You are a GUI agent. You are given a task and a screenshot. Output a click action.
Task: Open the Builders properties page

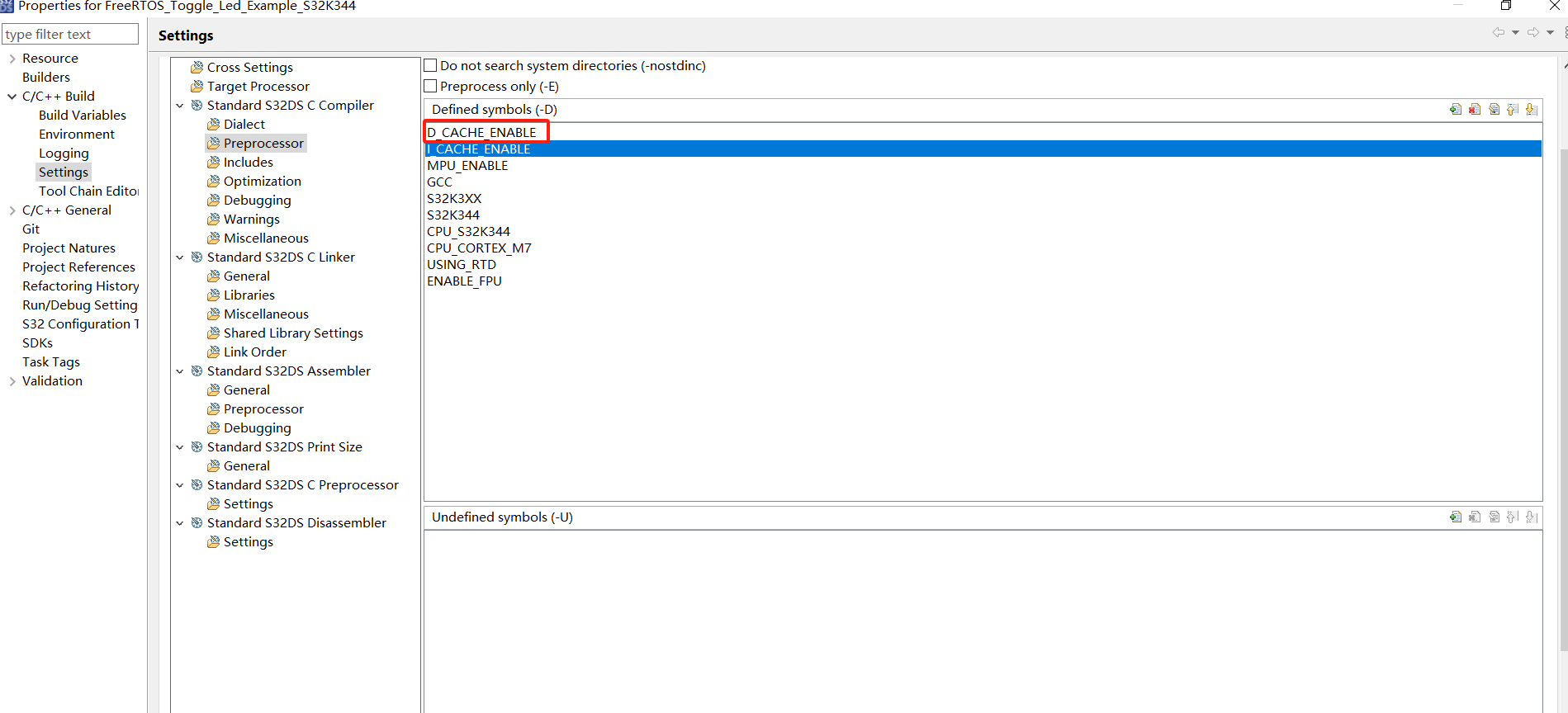[46, 77]
